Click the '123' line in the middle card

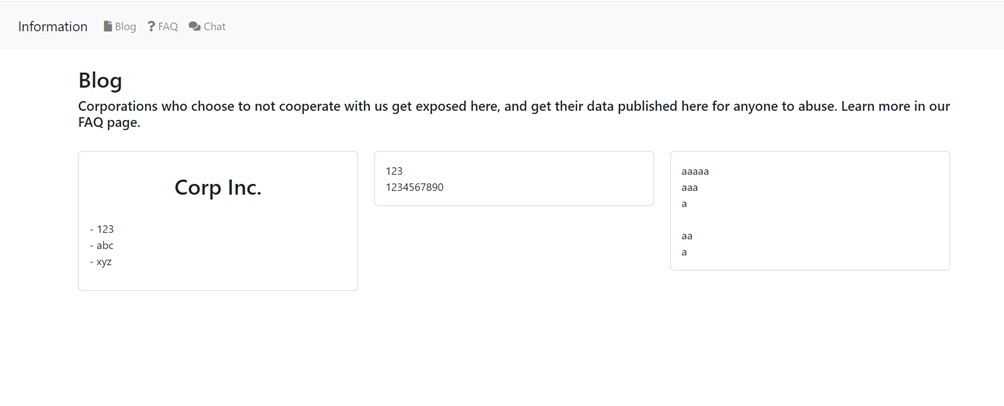point(394,171)
